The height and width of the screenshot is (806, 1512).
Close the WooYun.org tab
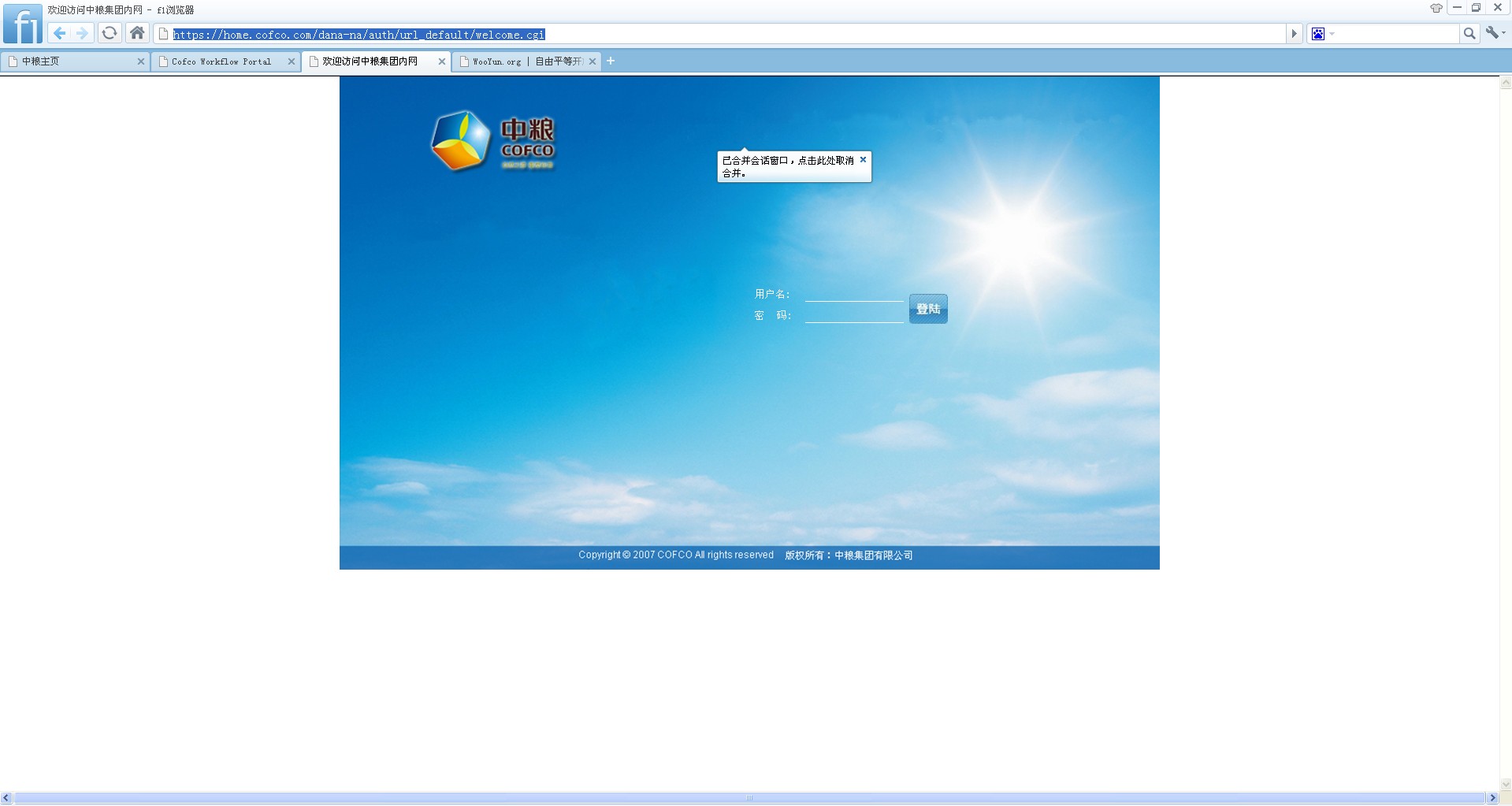pyautogui.click(x=593, y=61)
